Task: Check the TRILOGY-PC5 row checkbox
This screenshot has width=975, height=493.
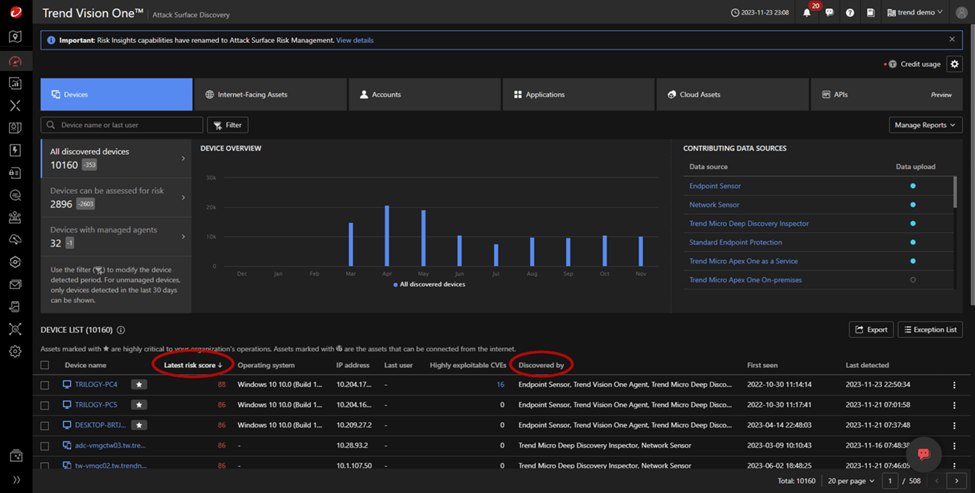Action: [x=45, y=405]
